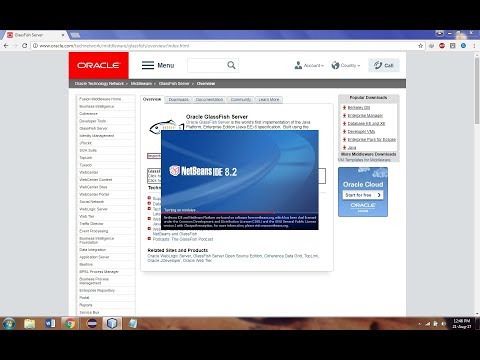The image size is (480, 360).
Task: Switch to the Downloads tab
Action: click(178, 100)
